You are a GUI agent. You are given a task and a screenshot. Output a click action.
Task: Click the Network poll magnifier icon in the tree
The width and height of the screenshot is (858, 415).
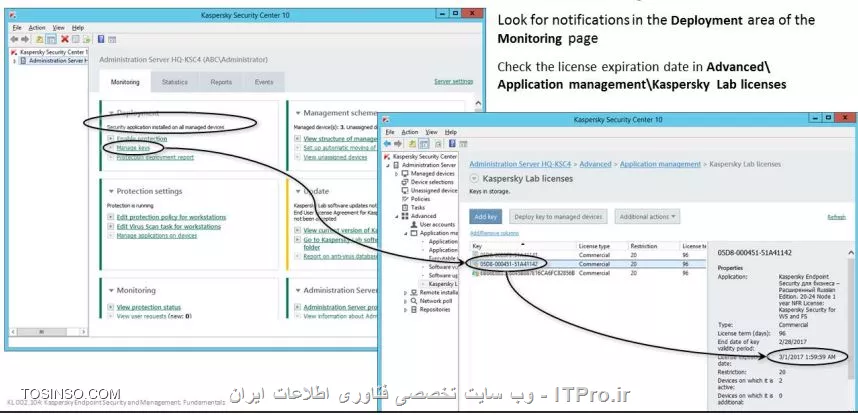point(414,301)
